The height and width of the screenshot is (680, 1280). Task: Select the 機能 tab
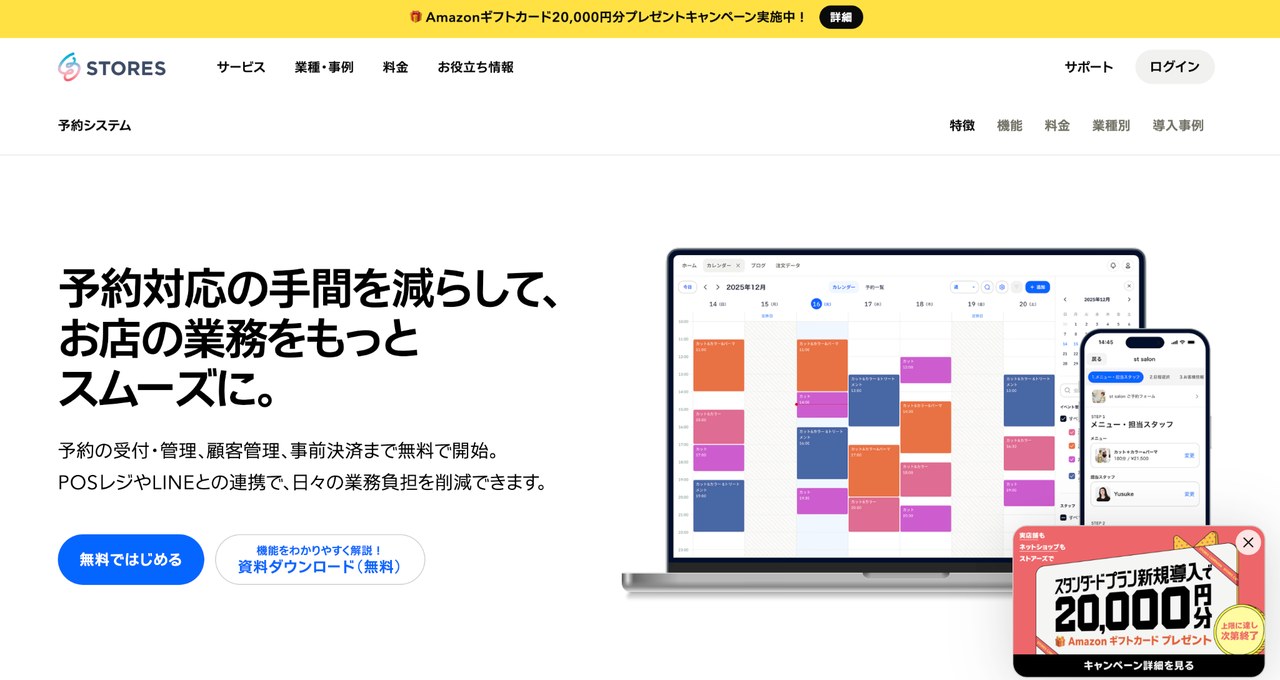click(x=1010, y=125)
